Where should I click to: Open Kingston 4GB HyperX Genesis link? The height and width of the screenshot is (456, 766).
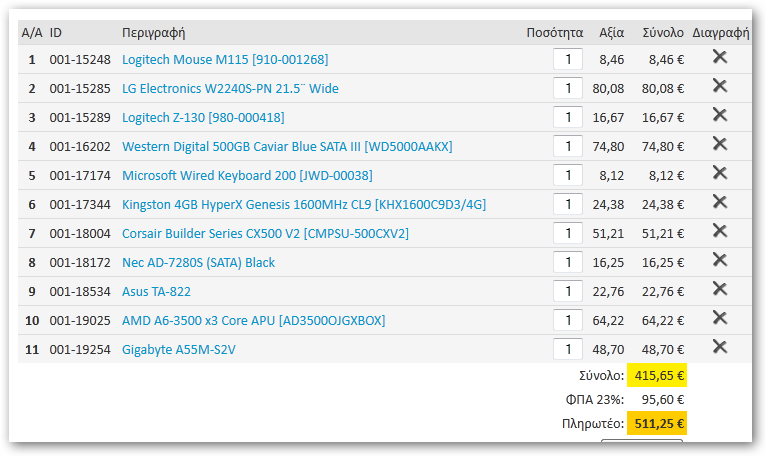point(304,204)
